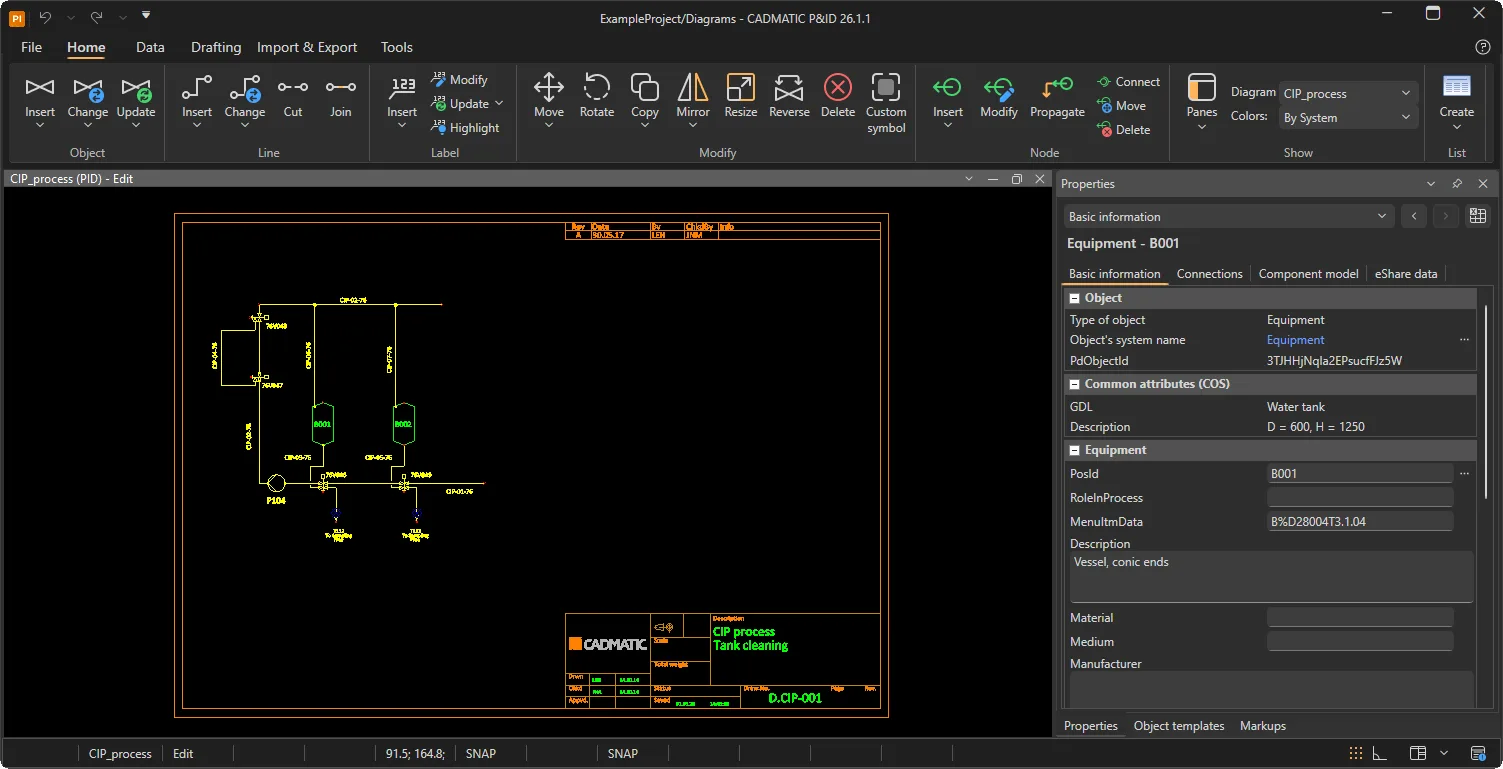Image resolution: width=1503 pixels, height=769 pixels.
Task: Open the Customize Quick Access dropdown
Action: pyautogui.click(x=146, y=16)
